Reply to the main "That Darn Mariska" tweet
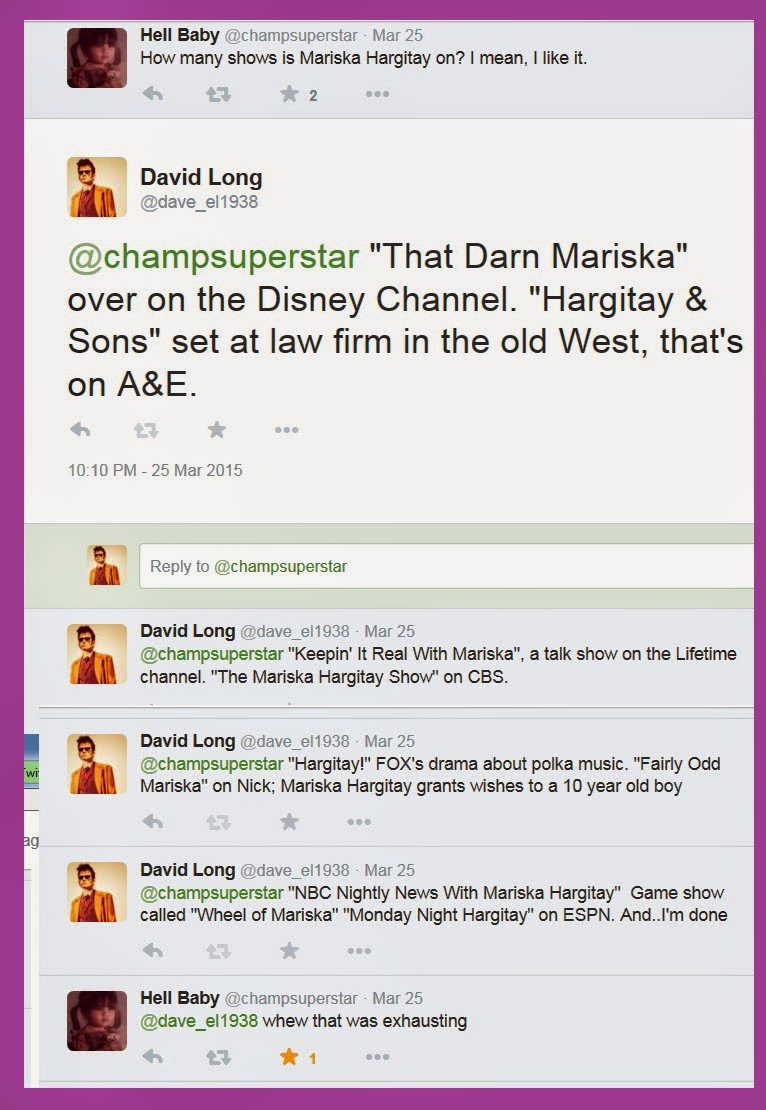This screenshot has height=1110, width=766. coord(81,429)
